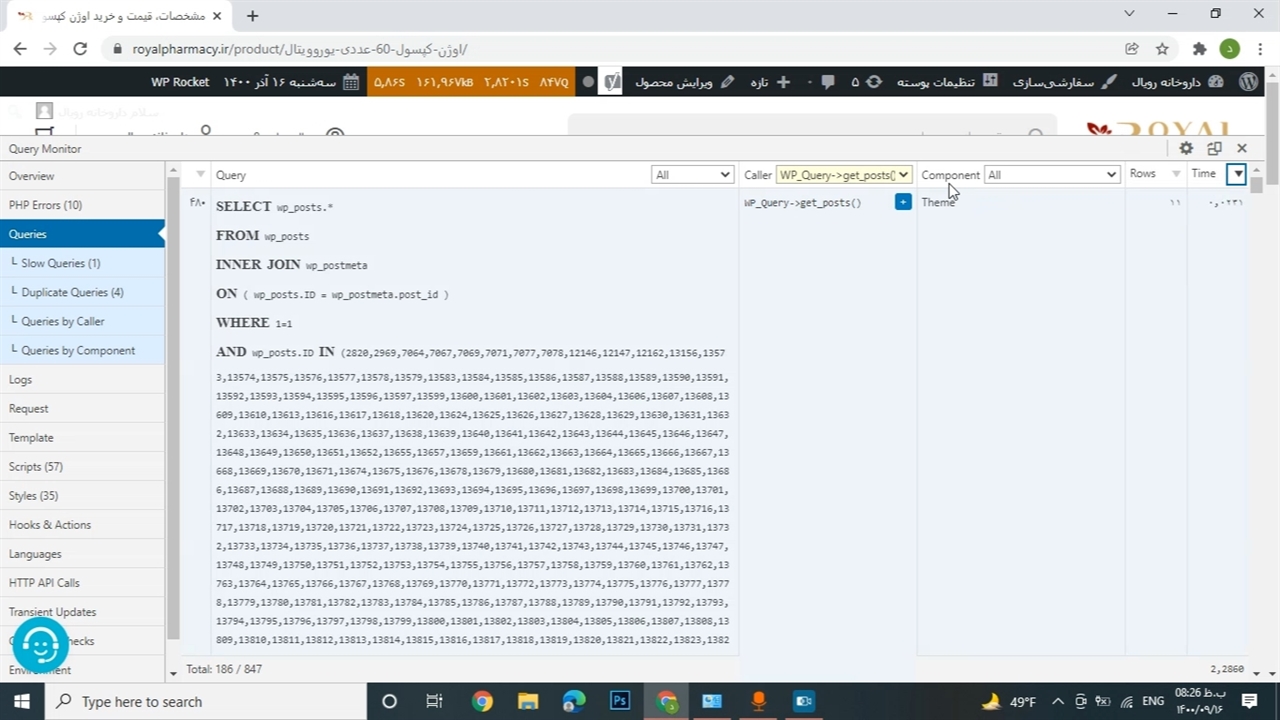The height and width of the screenshot is (720, 1280).
Task: Toggle the Rows column sort arrow
Action: click(x=1176, y=174)
